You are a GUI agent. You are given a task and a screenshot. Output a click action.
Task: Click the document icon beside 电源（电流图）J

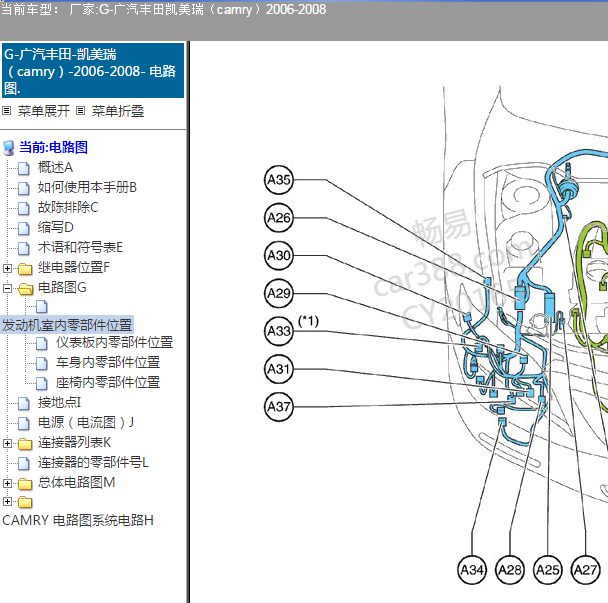coord(24,423)
